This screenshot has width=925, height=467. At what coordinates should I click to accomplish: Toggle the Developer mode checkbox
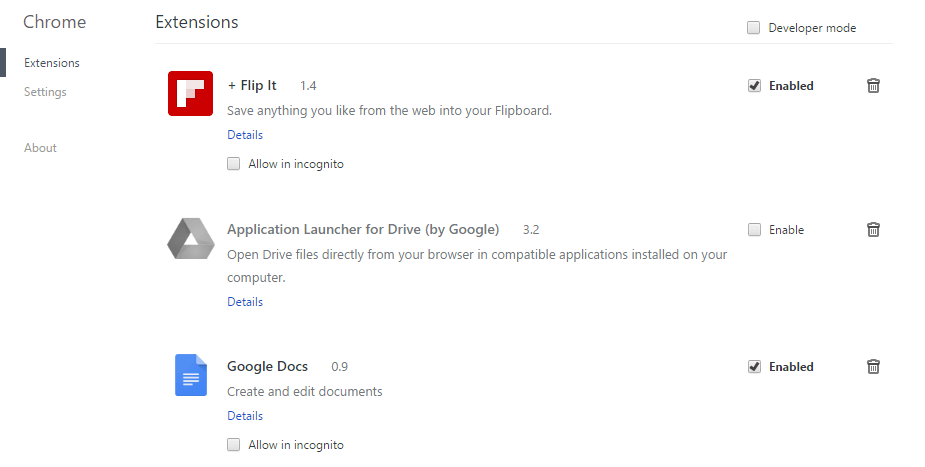tap(753, 28)
